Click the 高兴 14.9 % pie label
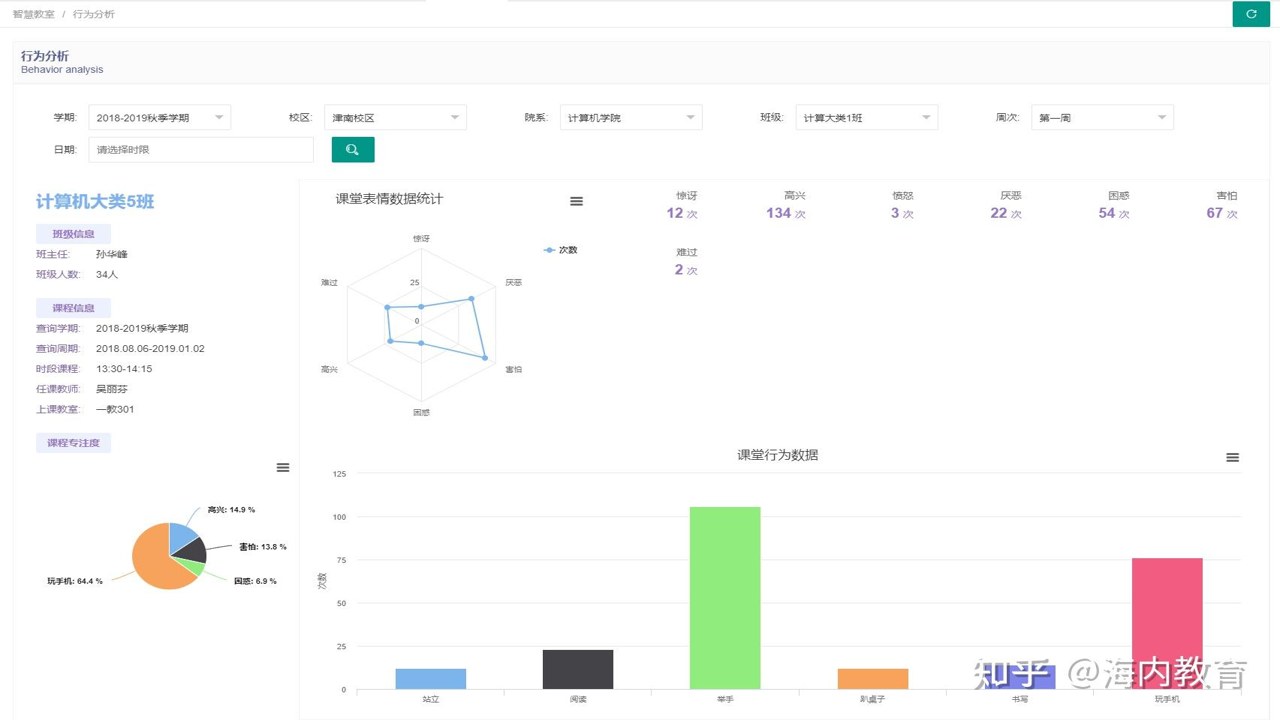The width and height of the screenshot is (1280, 720). 231,510
